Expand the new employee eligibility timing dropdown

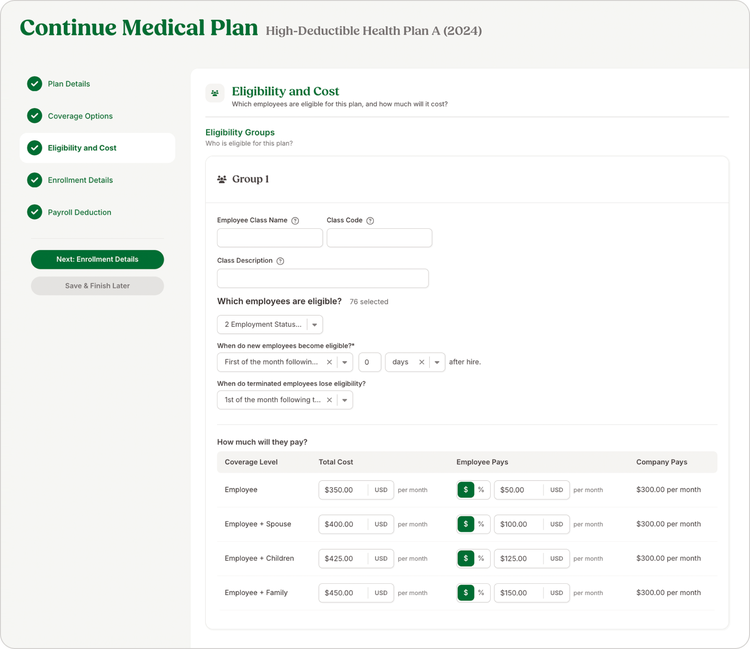345,362
